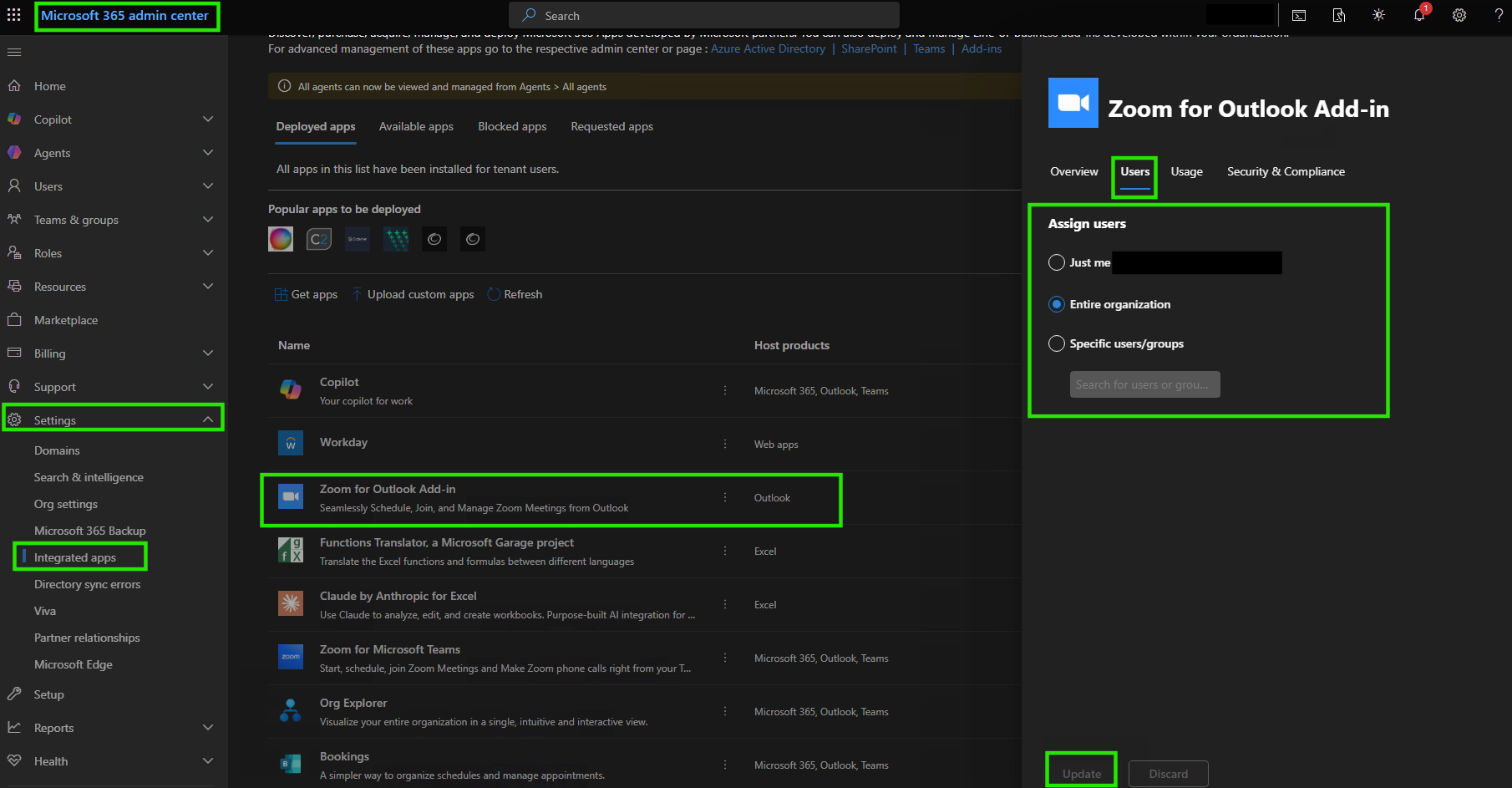Open the Overview tab in app panel

pos(1074,171)
